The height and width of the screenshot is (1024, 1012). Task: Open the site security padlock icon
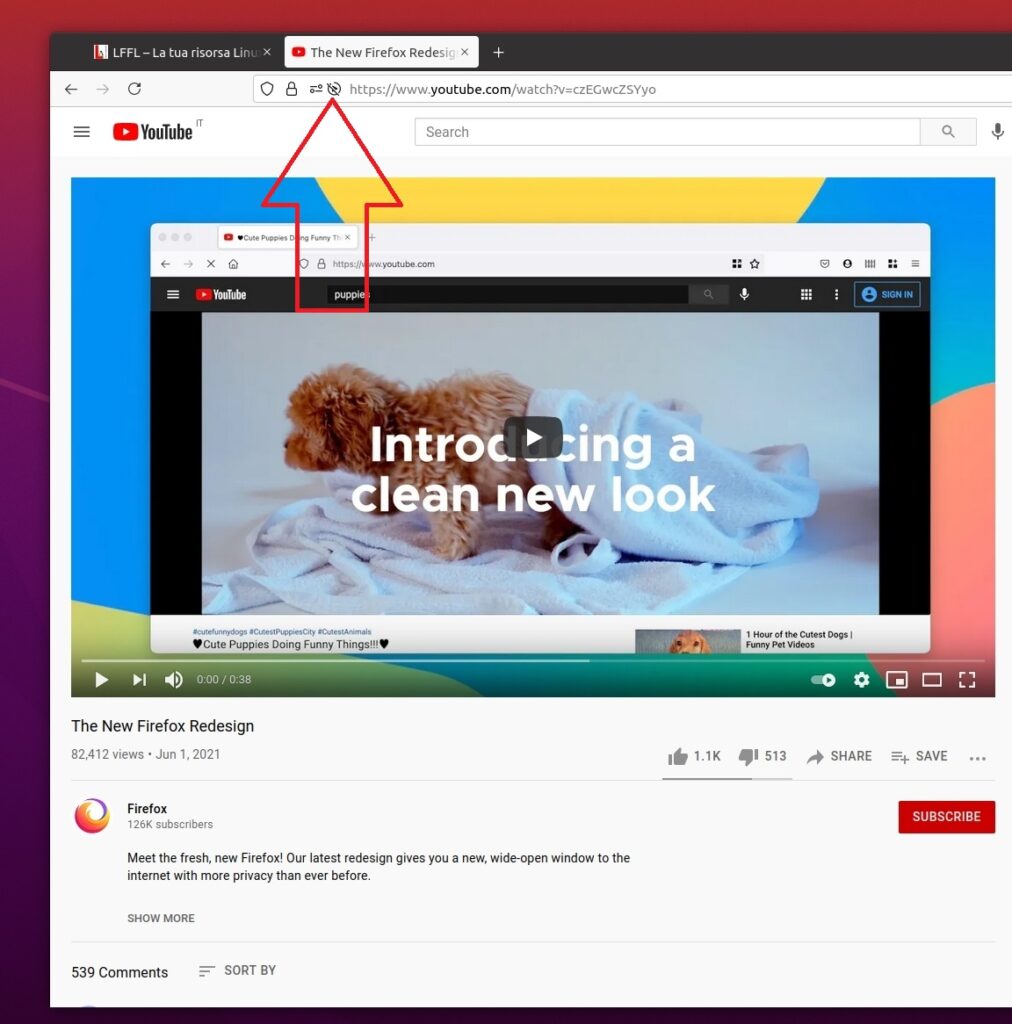tap(291, 89)
